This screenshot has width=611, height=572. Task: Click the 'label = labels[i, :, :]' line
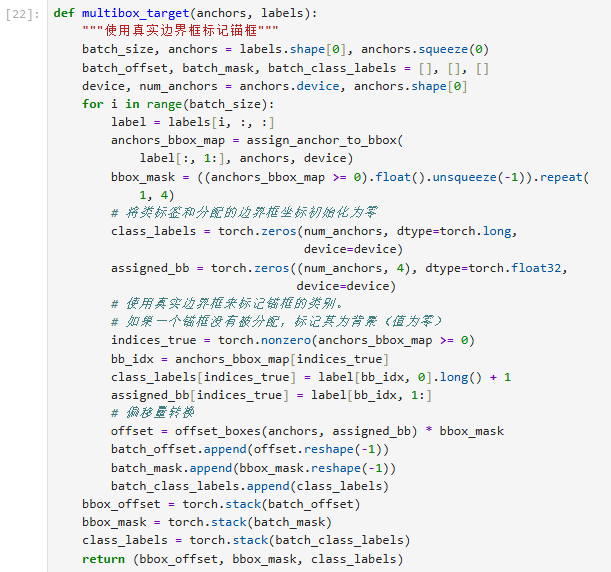(x=192, y=122)
